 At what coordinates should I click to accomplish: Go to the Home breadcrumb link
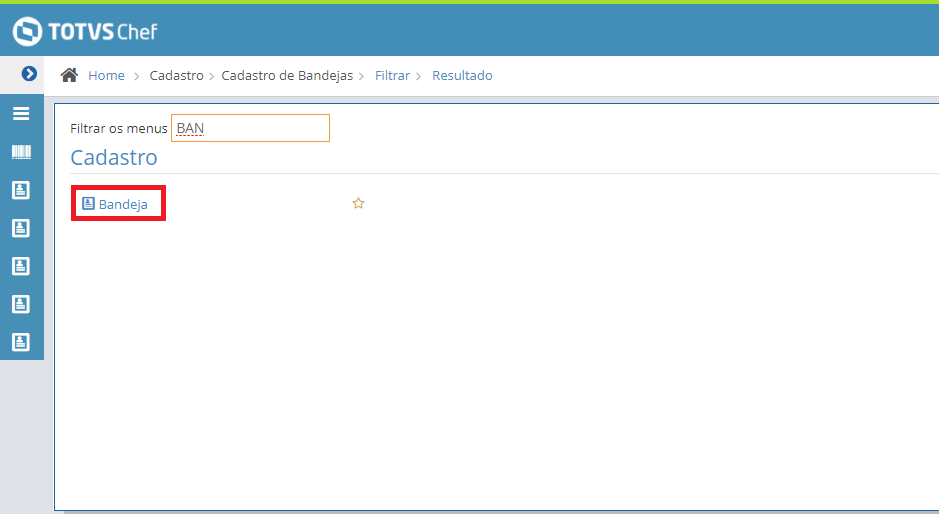pos(106,75)
